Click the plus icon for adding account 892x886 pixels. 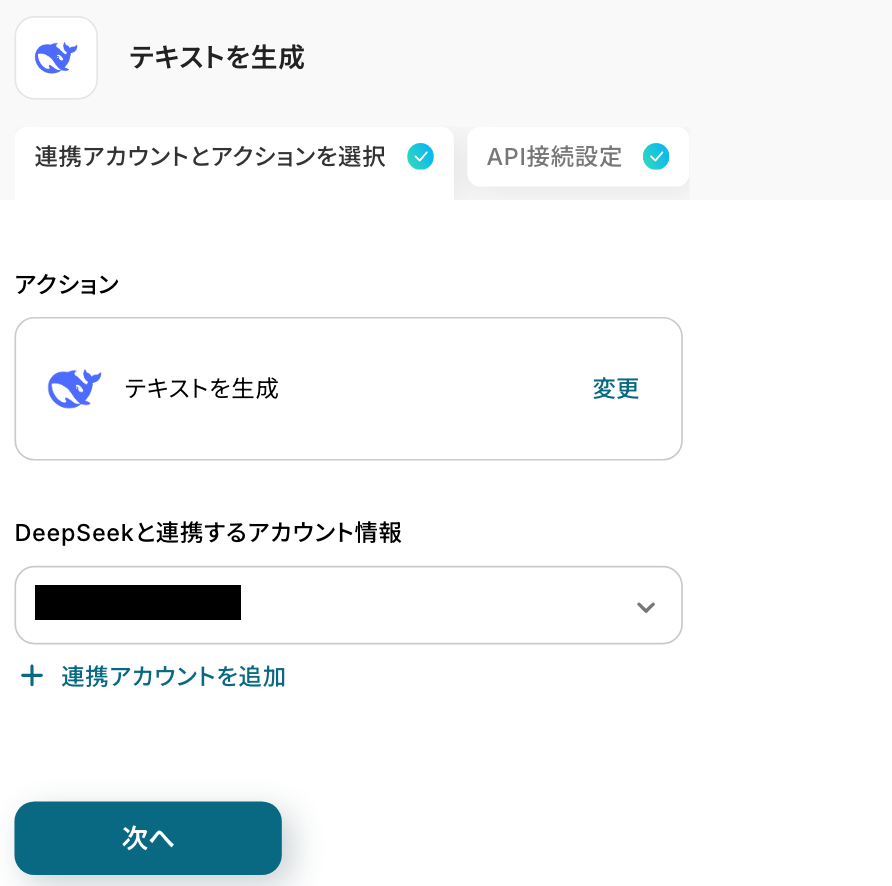point(32,677)
